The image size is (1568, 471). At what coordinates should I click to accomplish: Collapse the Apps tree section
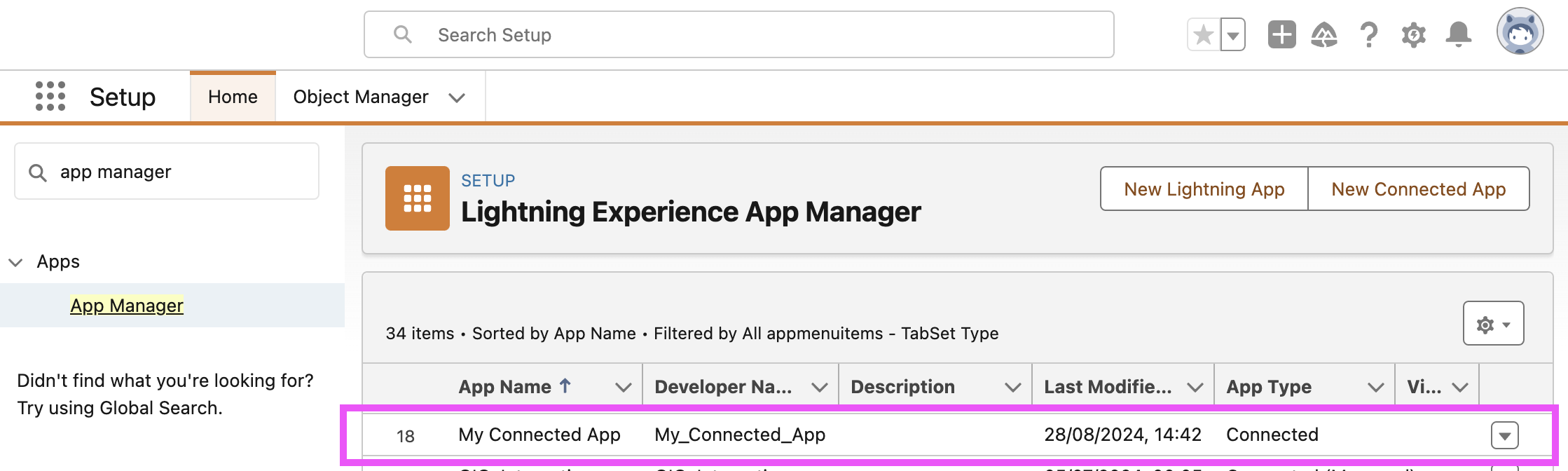pos(15,262)
